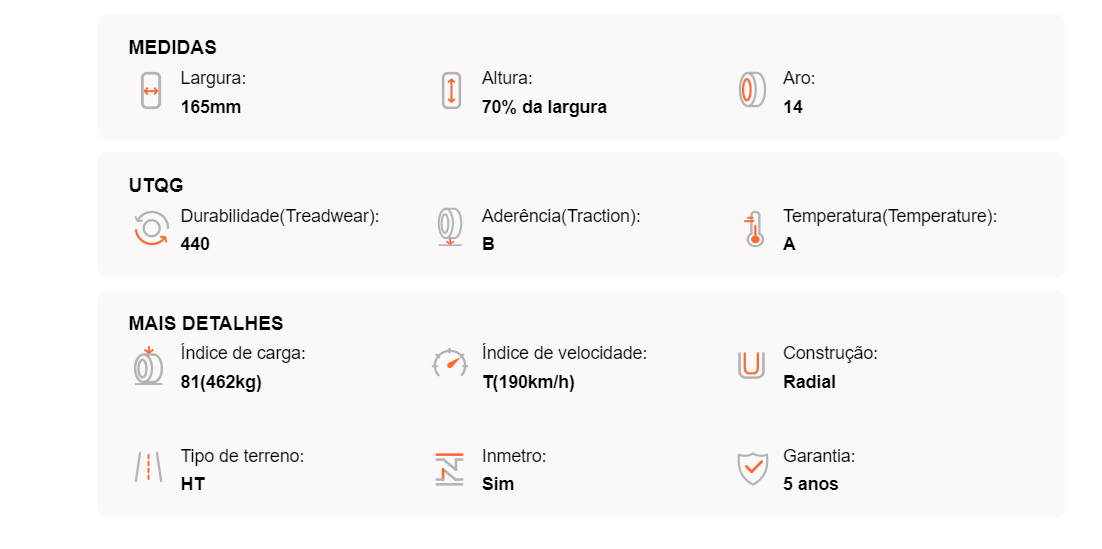Image resolution: width=1102 pixels, height=549 pixels.
Task: Click the Treadwear durability icon
Action: click(151, 228)
